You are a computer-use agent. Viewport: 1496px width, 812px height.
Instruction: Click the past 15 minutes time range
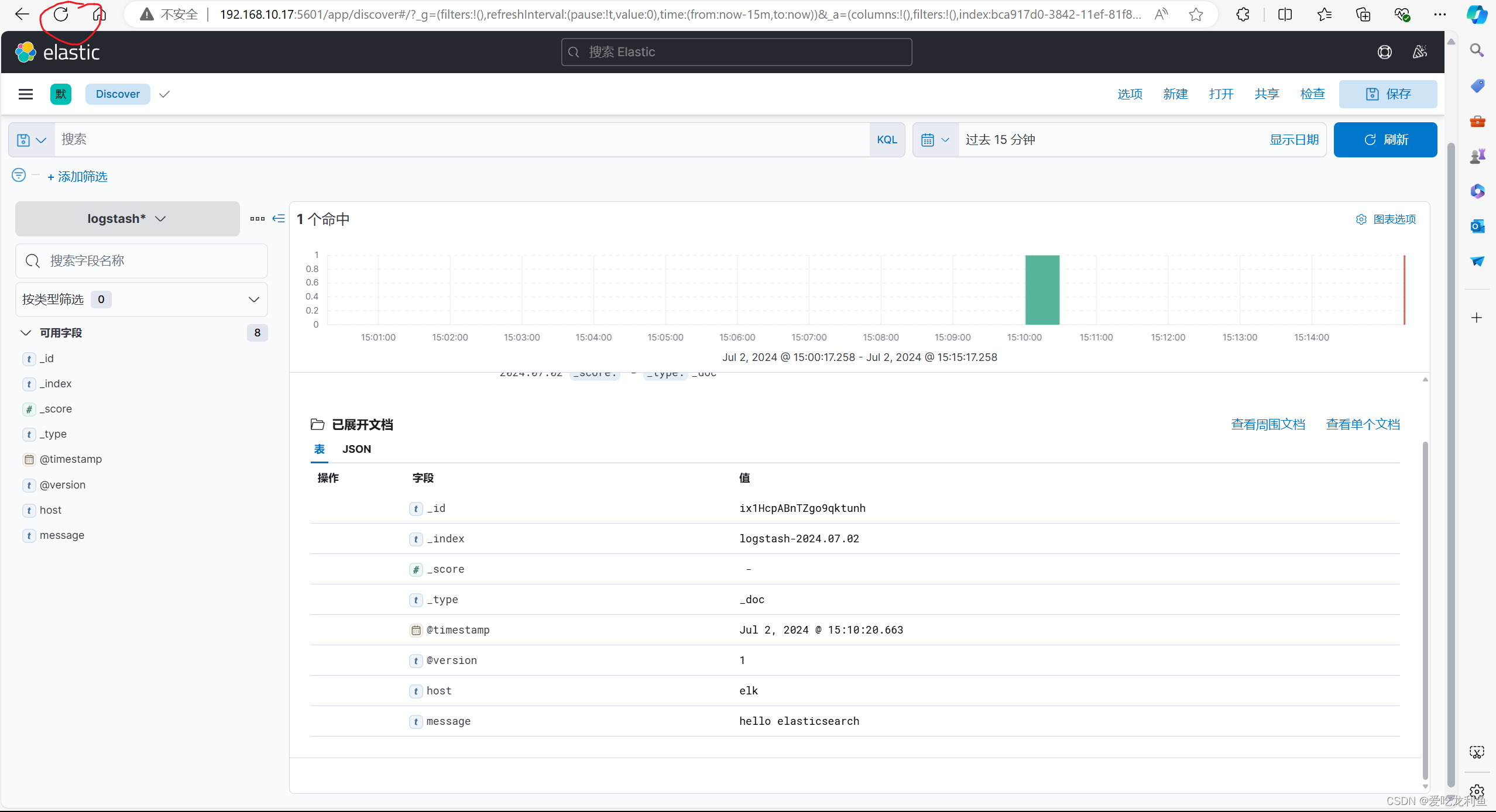[1000, 140]
